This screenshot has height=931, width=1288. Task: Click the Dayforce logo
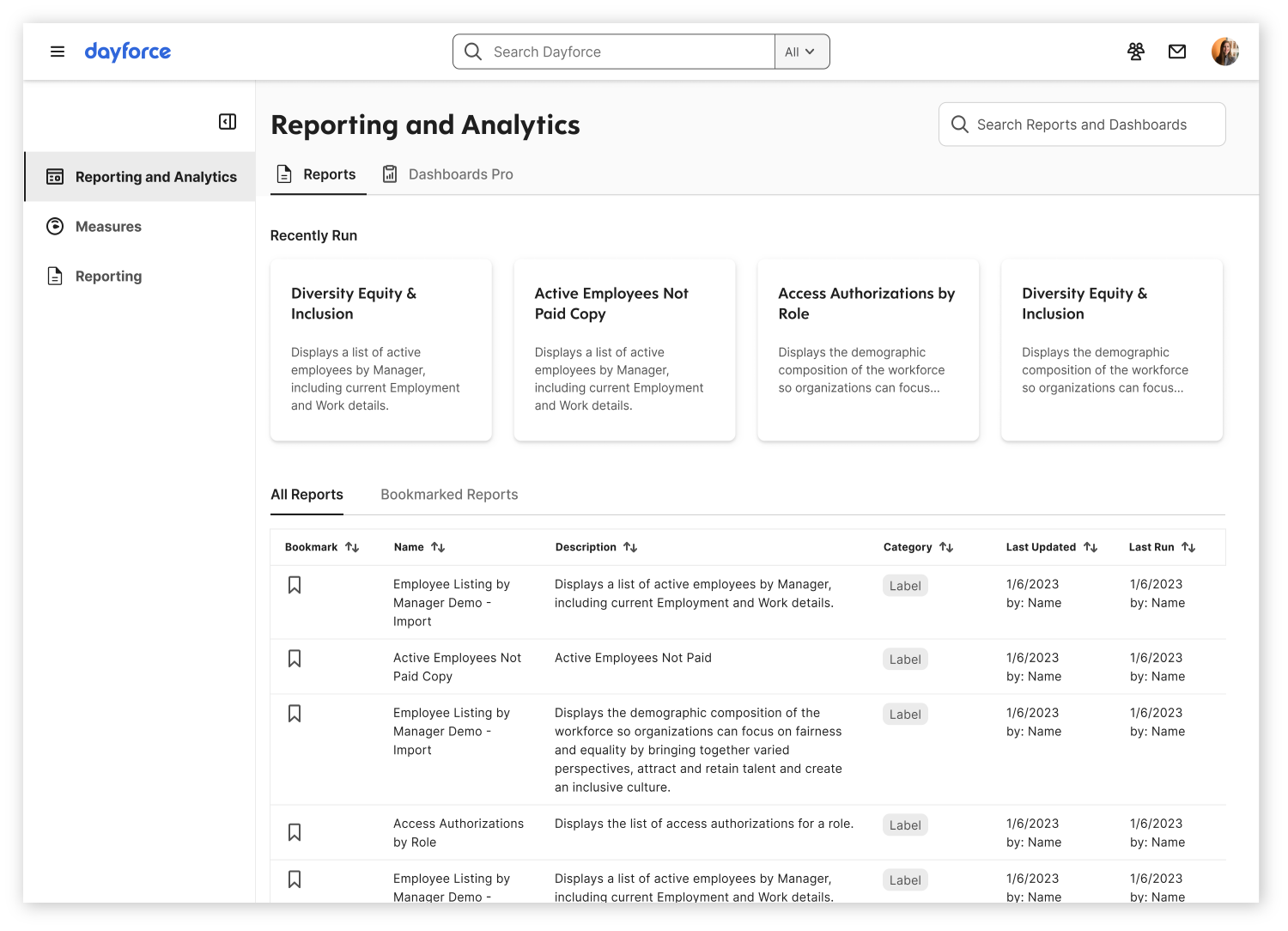(127, 52)
